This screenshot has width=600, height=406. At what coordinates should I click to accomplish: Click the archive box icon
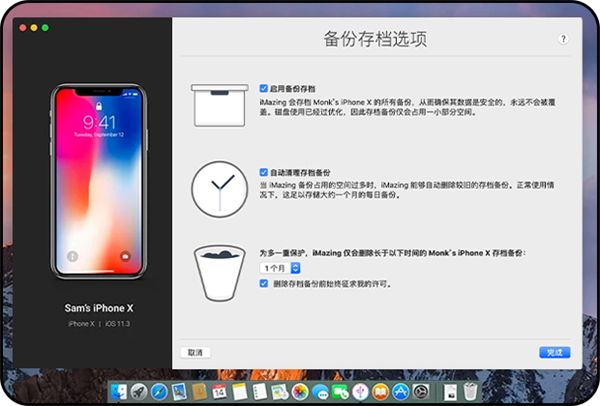click(x=220, y=105)
